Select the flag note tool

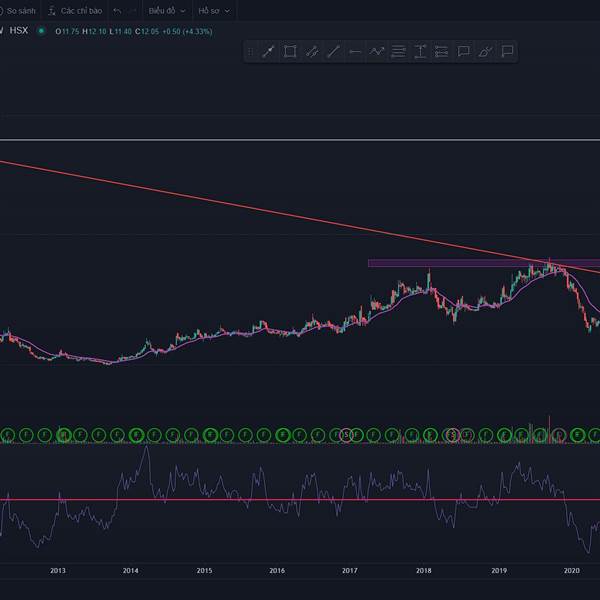(507, 51)
